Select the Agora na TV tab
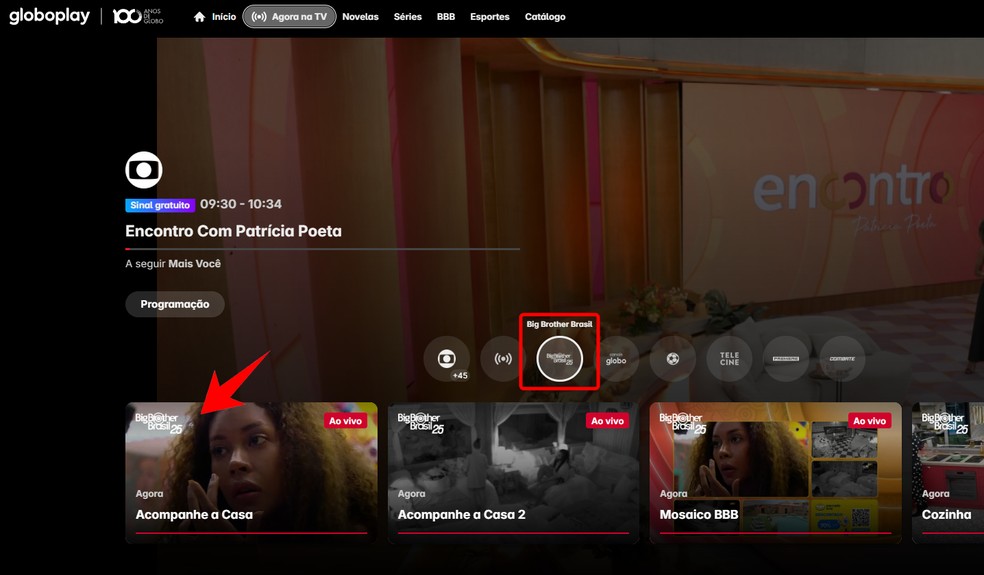984x575 pixels. pyautogui.click(x=289, y=17)
